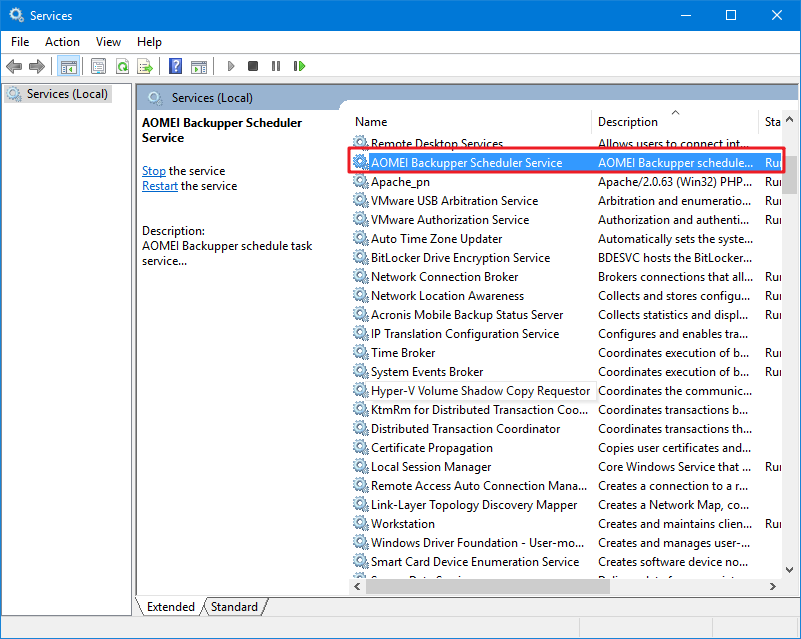801x639 pixels.
Task: Click gear icon beside Distributed Transaction Coordinator
Action: click(x=361, y=429)
